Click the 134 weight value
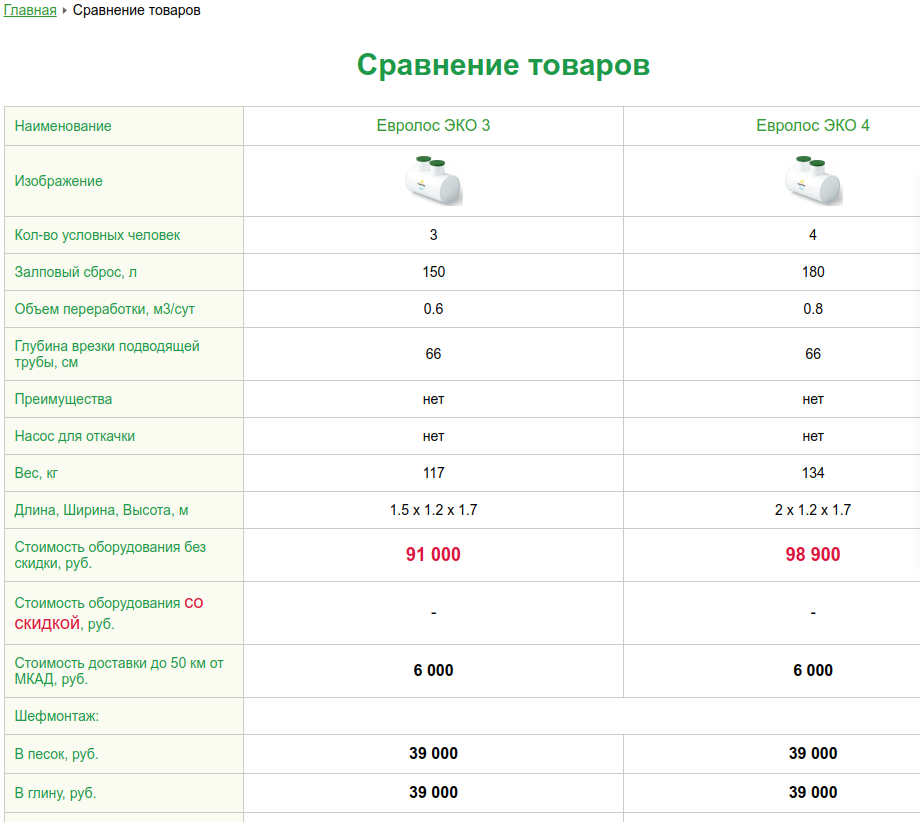Screen dimensions: 920x822 [x=813, y=473]
